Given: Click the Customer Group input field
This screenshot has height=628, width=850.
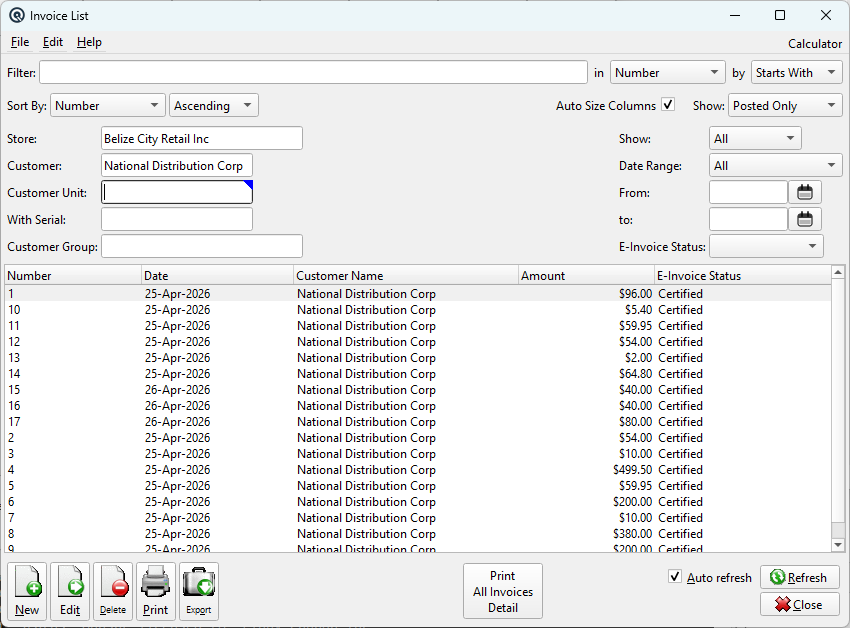Looking at the screenshot, I should click(202, 246).
